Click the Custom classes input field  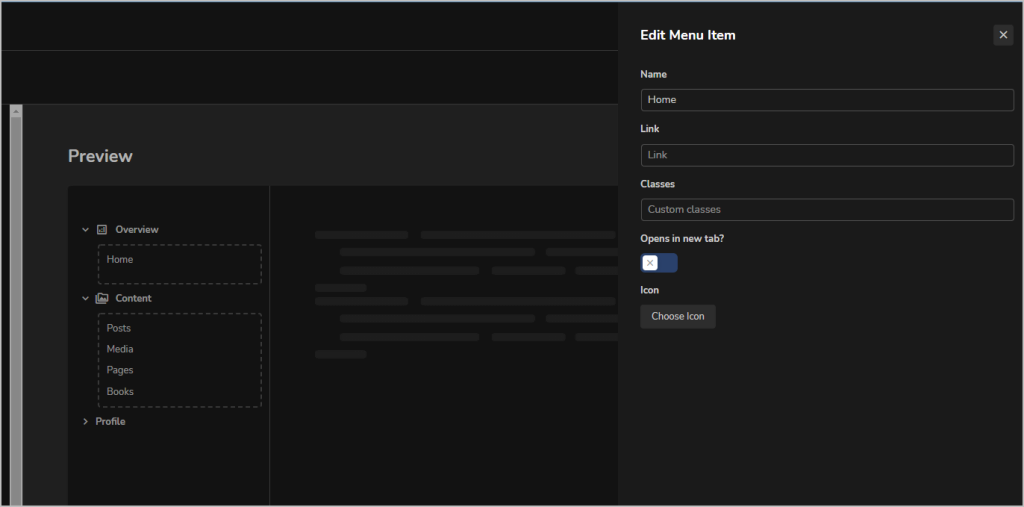(x=827, y=210)
